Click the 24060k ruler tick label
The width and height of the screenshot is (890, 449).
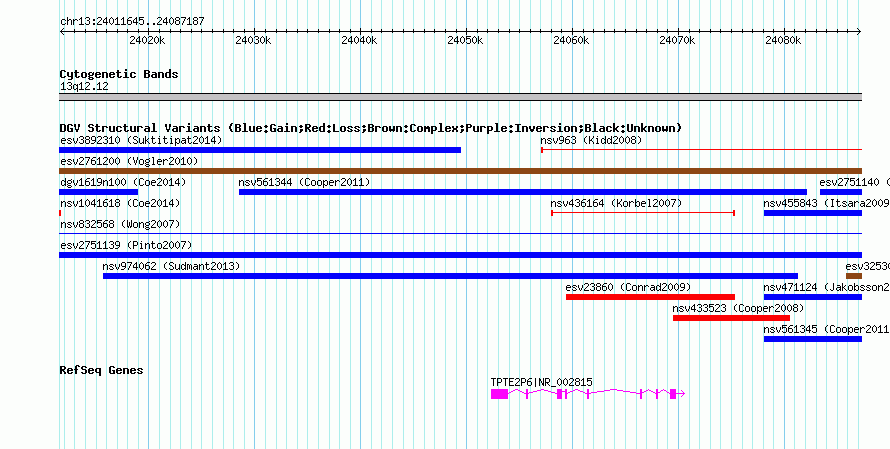tap(572, 40)
